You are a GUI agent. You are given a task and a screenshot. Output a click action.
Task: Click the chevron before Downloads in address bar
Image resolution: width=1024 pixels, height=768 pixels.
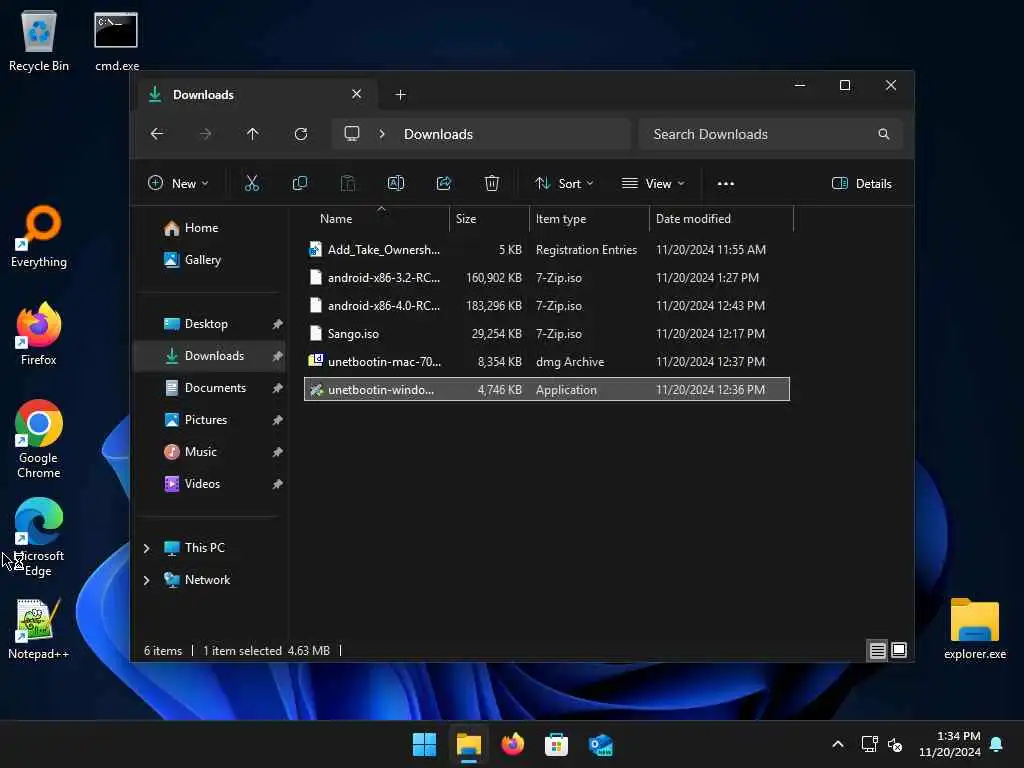(x=382, y=134)
